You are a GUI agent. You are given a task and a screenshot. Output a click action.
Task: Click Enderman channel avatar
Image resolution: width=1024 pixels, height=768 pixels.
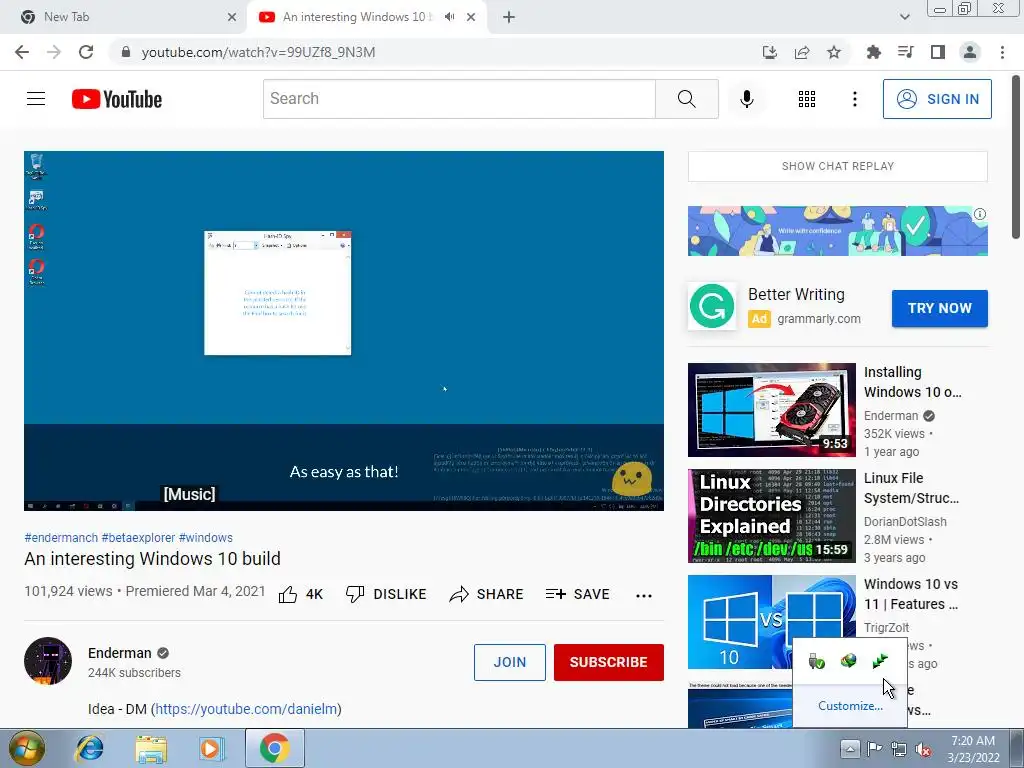tap(48, 661)
